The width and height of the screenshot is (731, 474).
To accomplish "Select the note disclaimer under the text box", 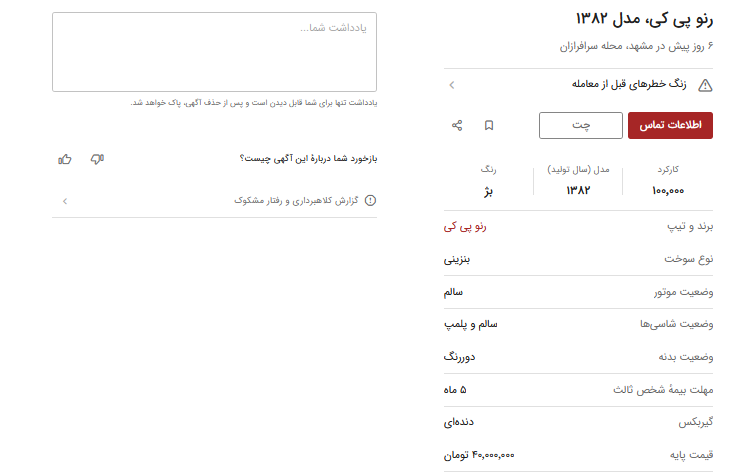I will 254,103.
